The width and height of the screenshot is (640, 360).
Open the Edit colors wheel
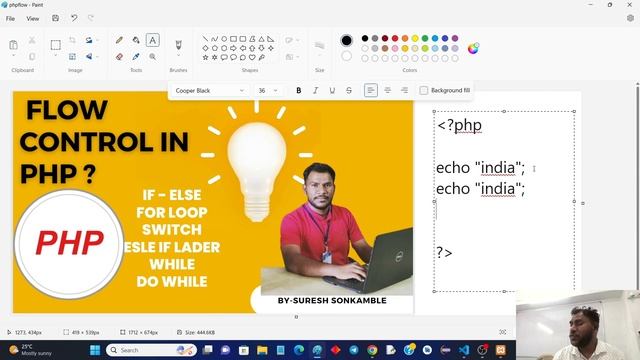(473, 48)
